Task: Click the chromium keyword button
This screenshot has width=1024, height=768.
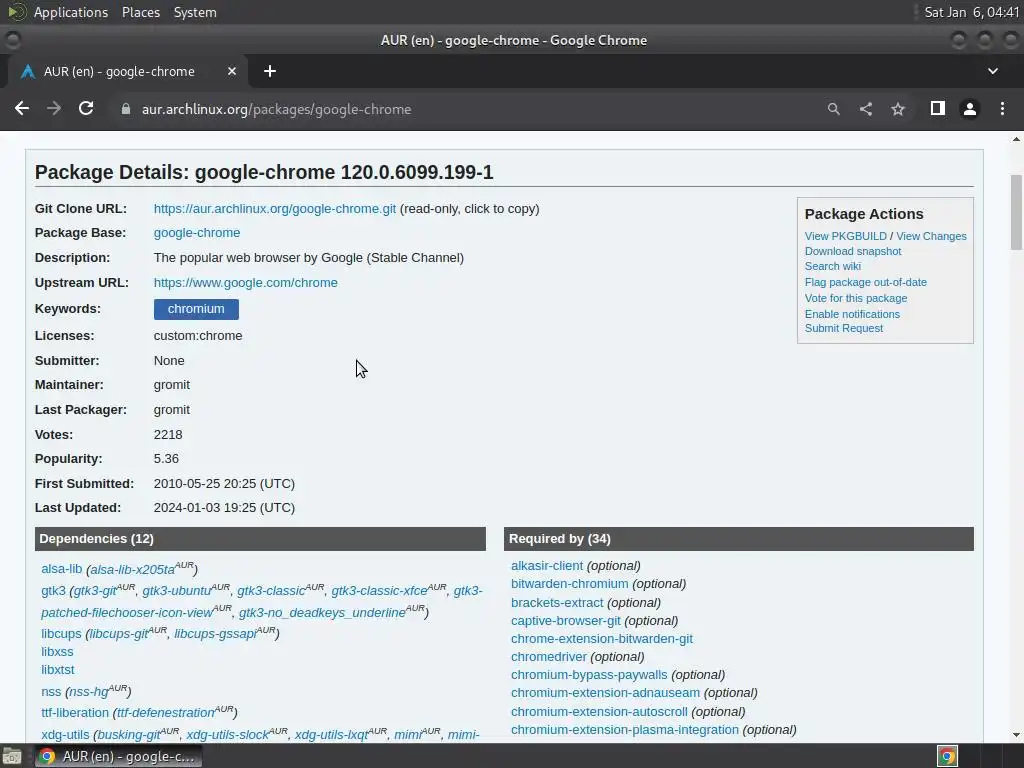Action: (x=196, y=309)
